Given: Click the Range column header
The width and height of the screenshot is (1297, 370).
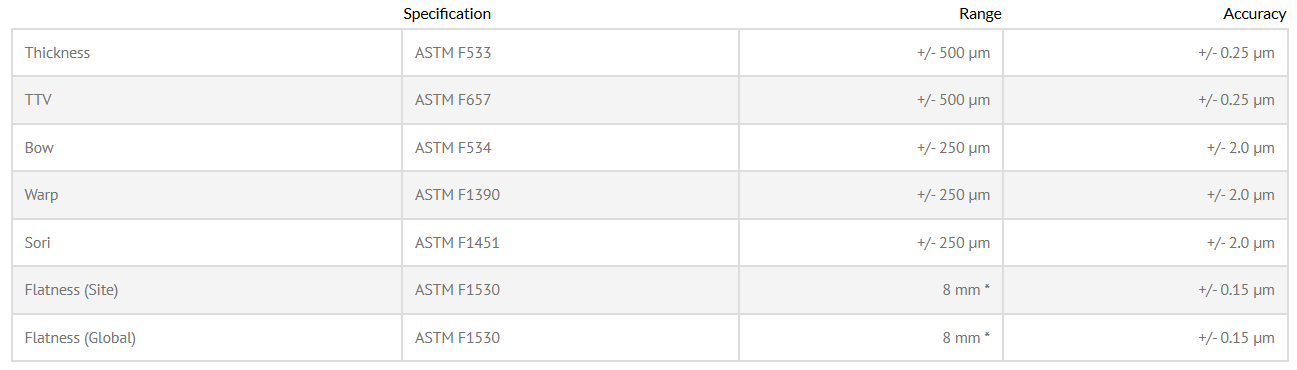Looking at the screenshot, I should (980, 14).
